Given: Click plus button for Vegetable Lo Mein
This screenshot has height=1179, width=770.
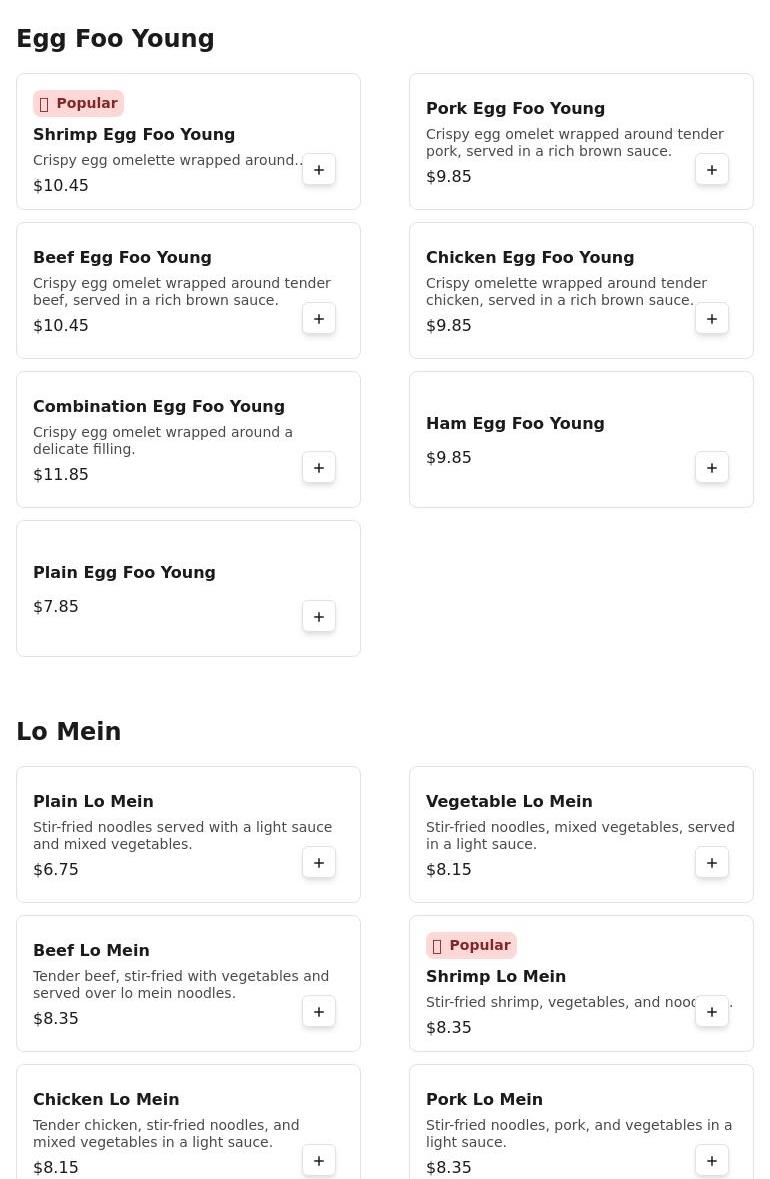Looking at the screenshot, I should (712, 863).
